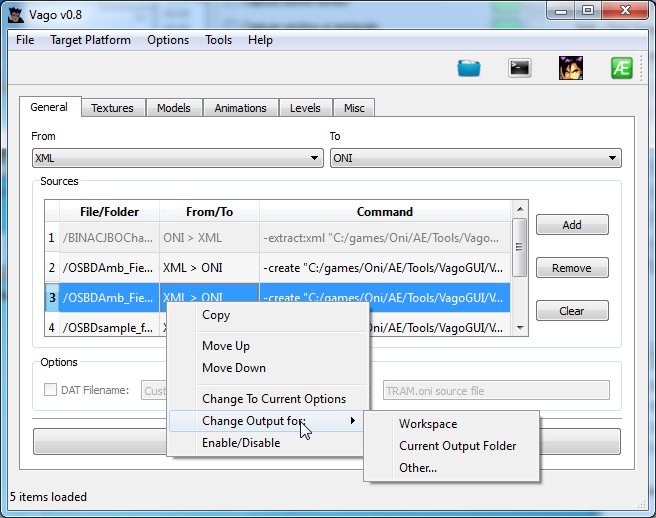Choose Move Up in the context menu
656x518 pixels.
(x=268, y=346)
